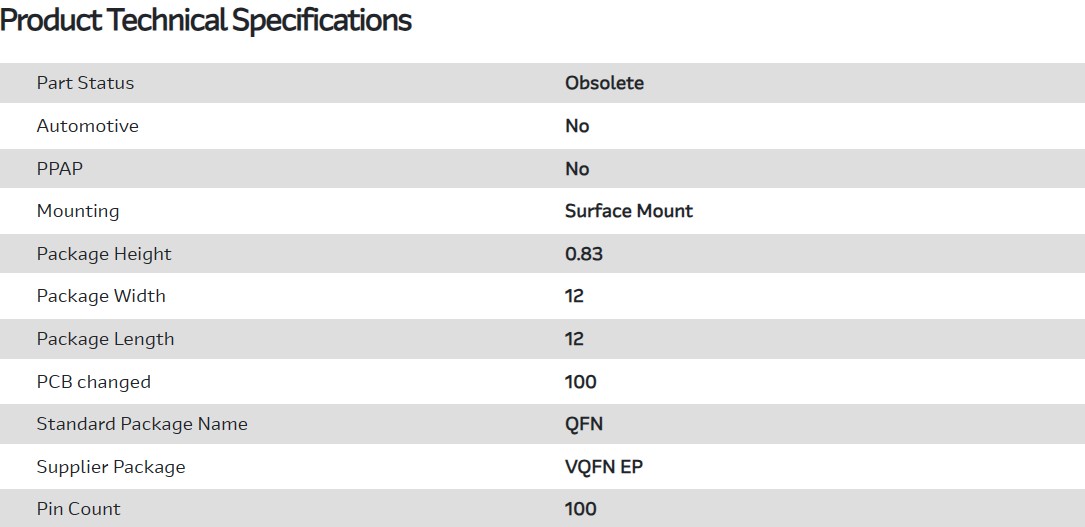Select the Automotive row label

click(87, 126)
